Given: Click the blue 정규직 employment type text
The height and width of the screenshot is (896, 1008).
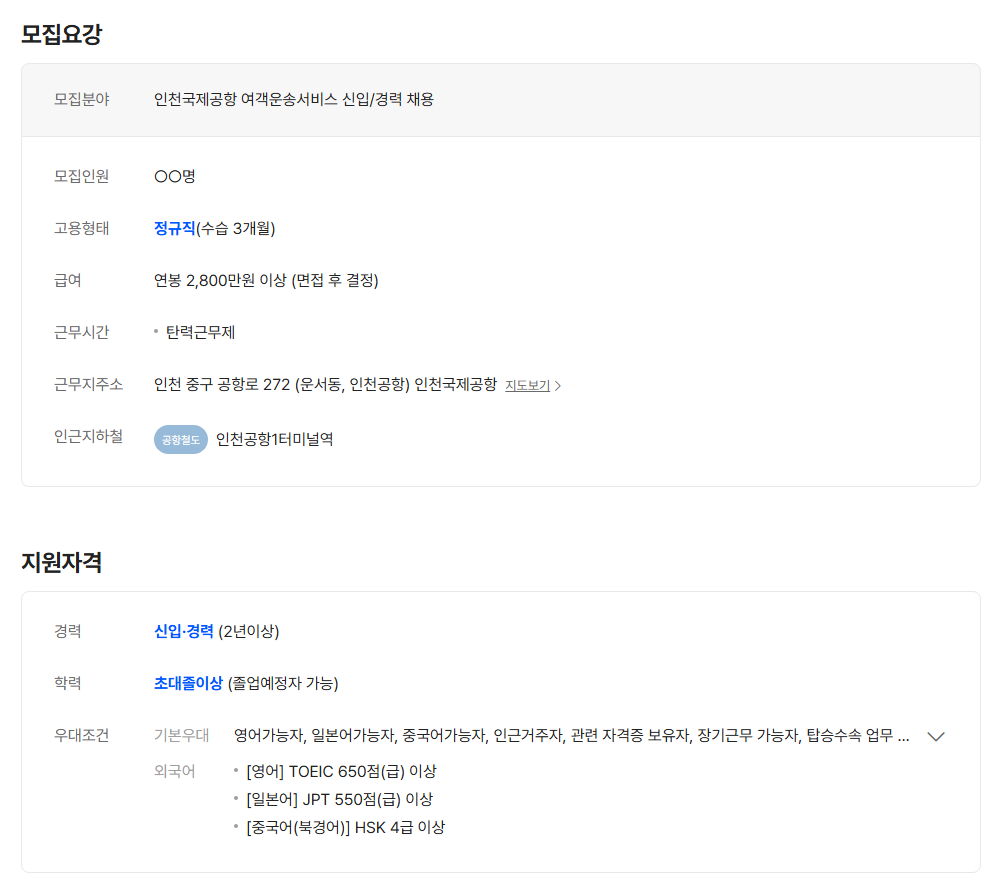Looking at the screenshot, I should click(174, 228).
